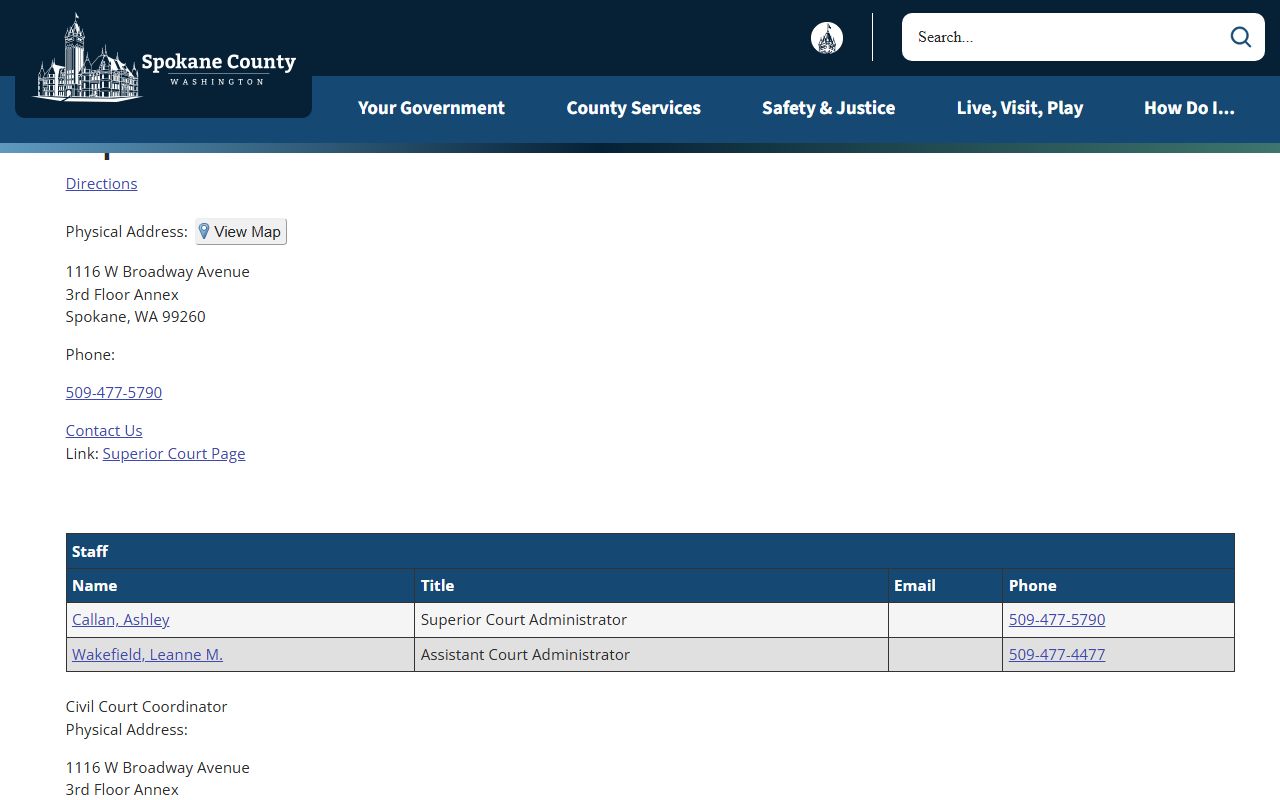Image resolution: width=1280 pixels, height=800 pixels.
Task: Open the Directions link
Action: (x=101, y=183)
